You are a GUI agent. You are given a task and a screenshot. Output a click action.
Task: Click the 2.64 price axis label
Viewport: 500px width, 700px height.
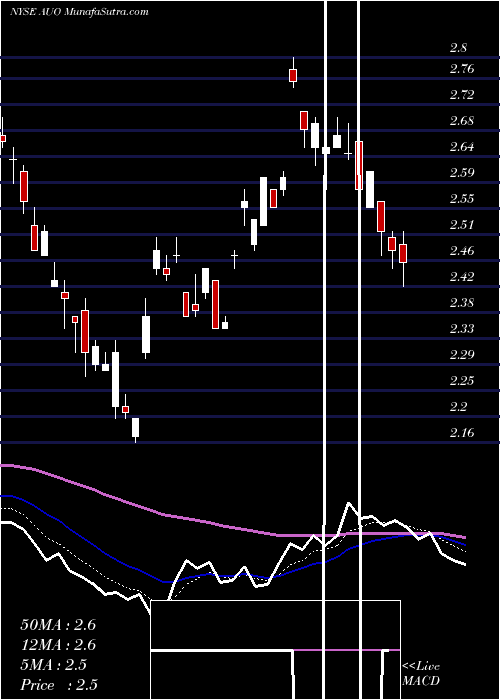click(462, 147)
